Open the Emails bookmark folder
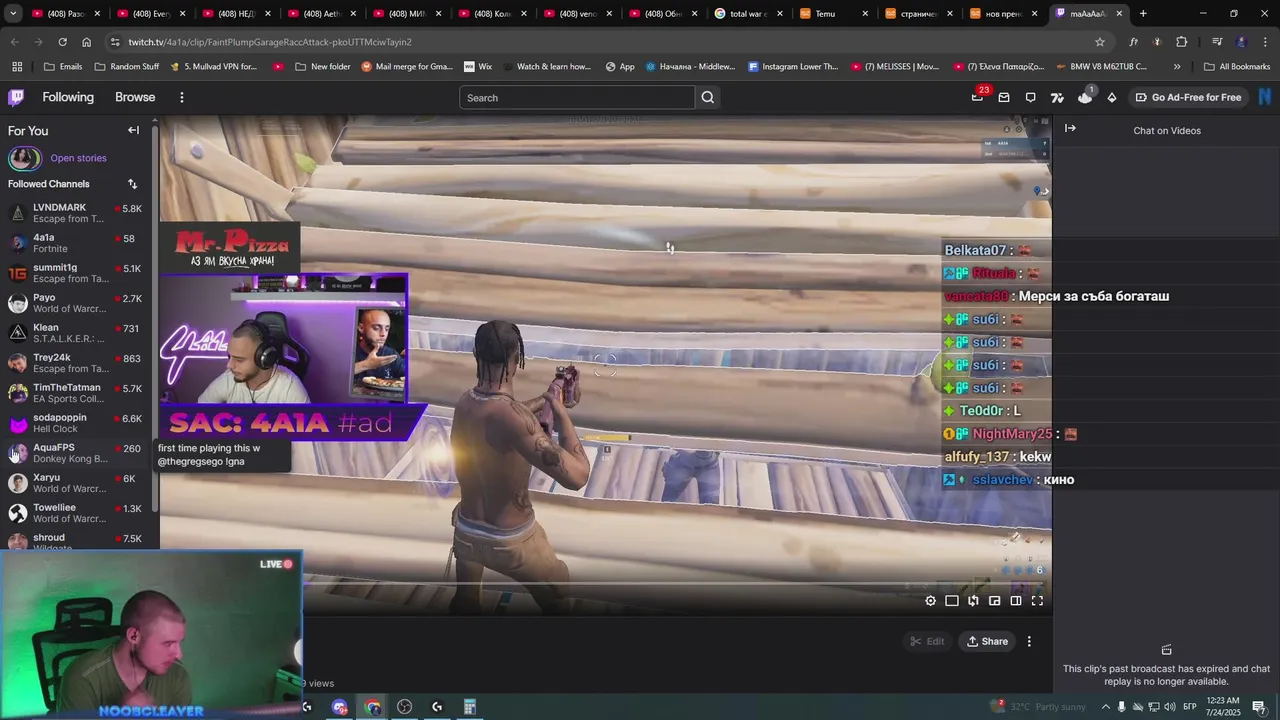The height and width of the screenshot is (720, 1280). (63, 67)
